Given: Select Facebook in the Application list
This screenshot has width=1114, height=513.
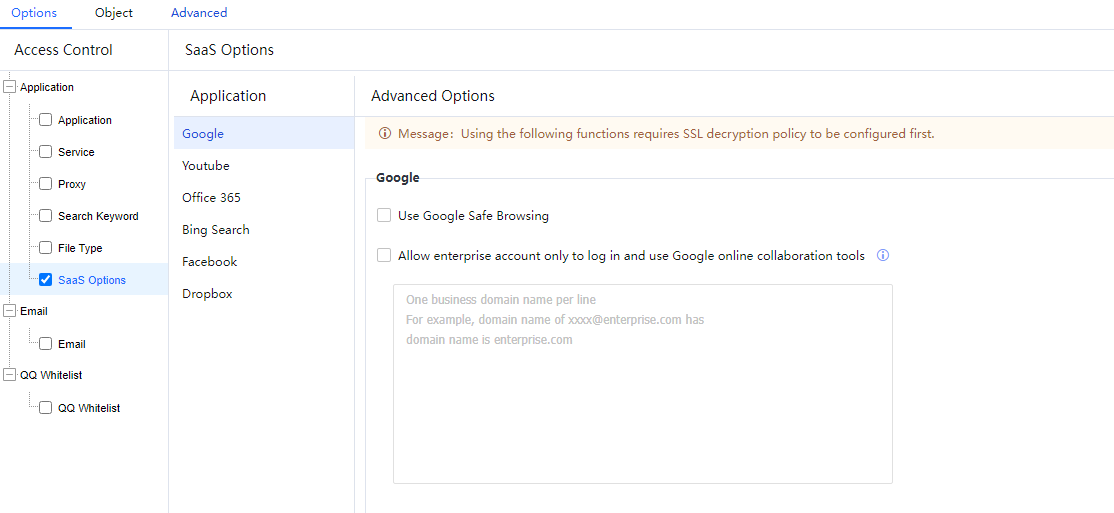Looking at the screenshot, I should (x=210, y=262).
